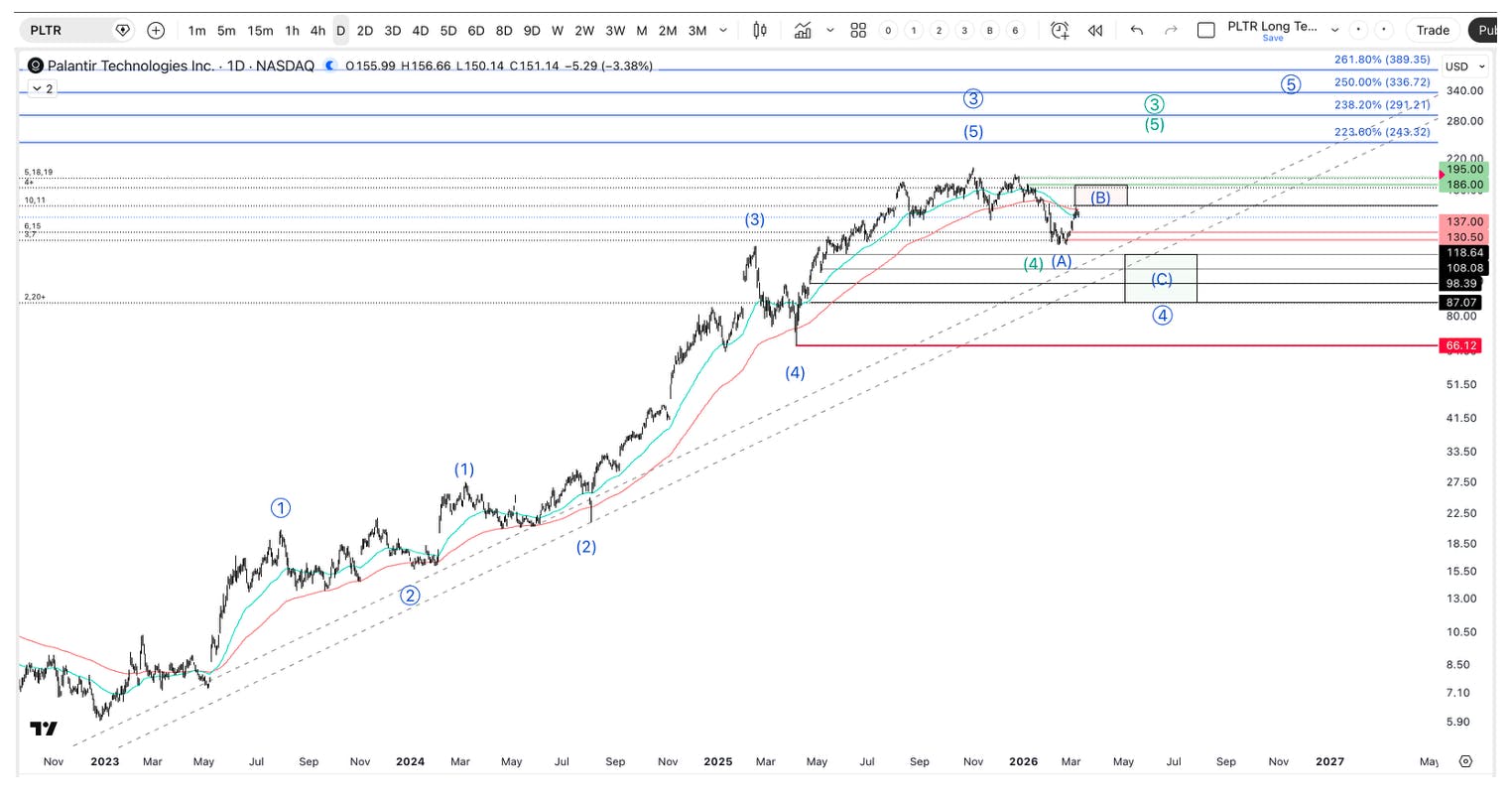Apply quick template button 2
This screenshot has height=800, width=1512.
[x=939, y=30]
